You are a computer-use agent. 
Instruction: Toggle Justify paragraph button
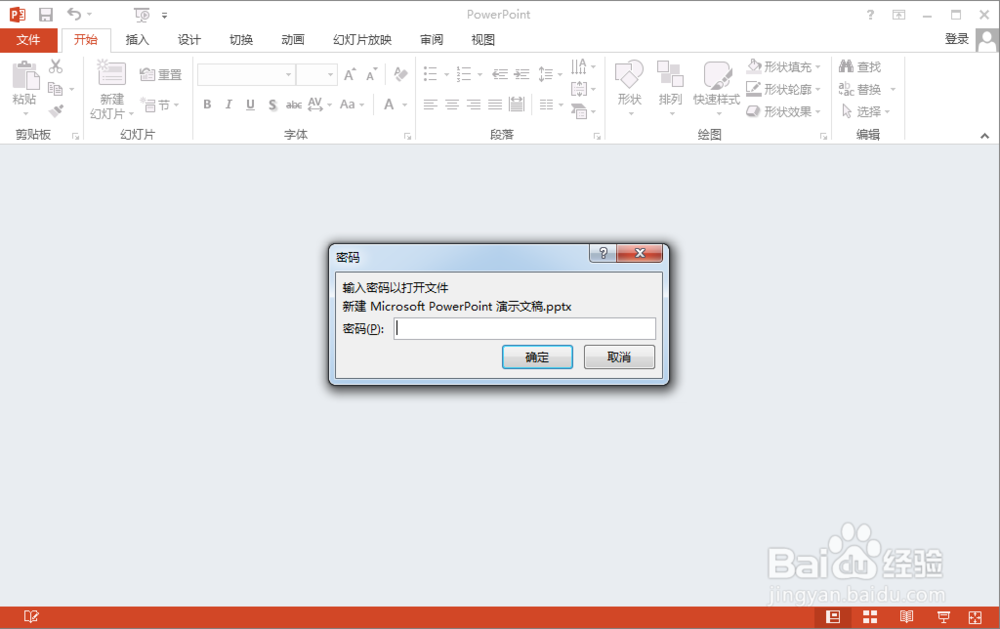point(495,105)
